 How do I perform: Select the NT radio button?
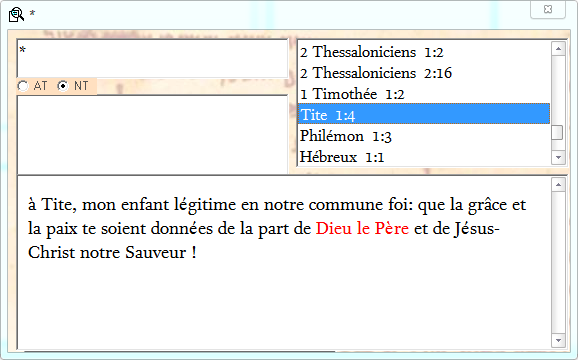tap(63, 86)
